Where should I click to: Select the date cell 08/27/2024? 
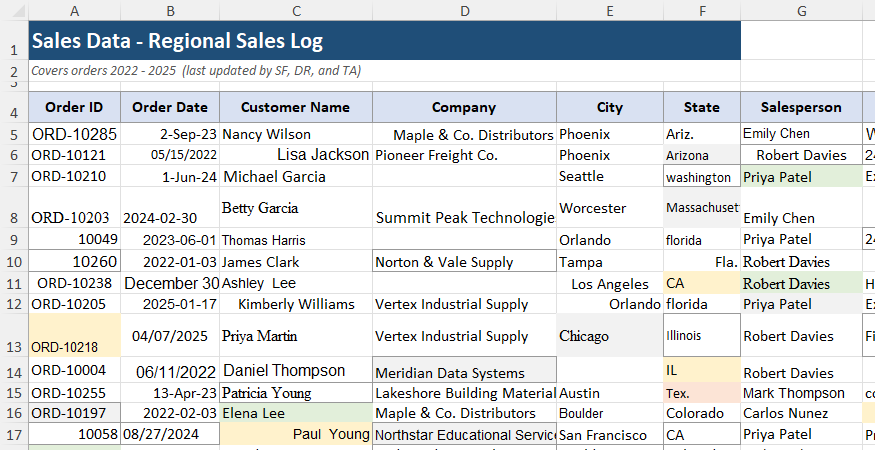coord(170,434)
